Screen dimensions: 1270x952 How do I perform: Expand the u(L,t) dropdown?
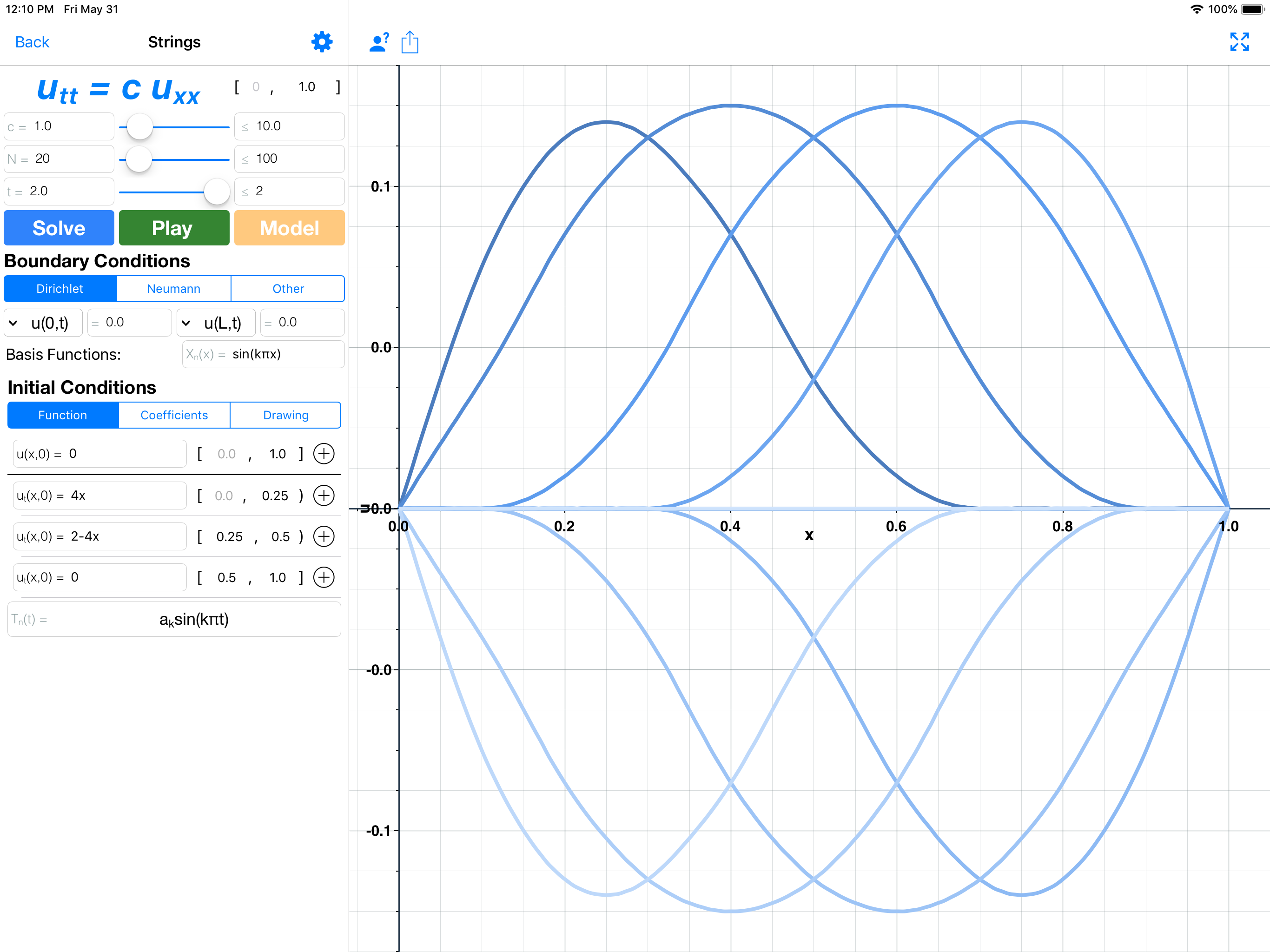click(x=216, y=323)
